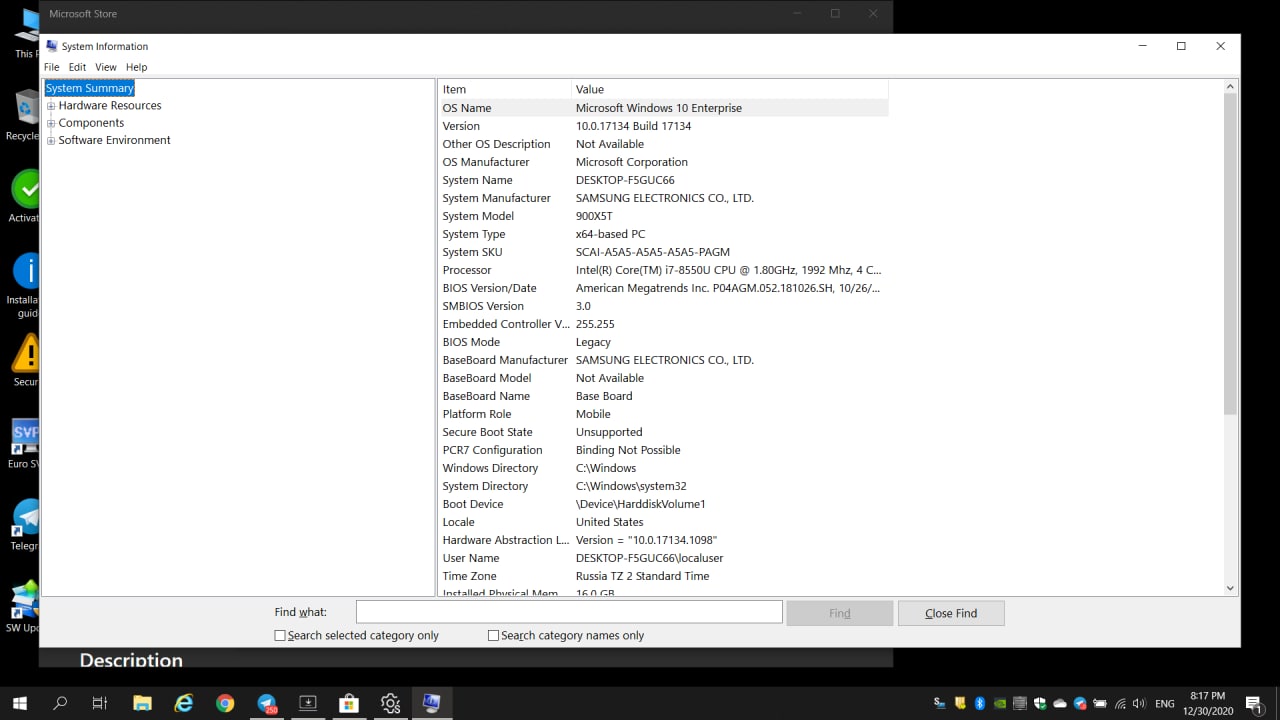Click the Samsung 'S' tray icon

coord(940,703)
